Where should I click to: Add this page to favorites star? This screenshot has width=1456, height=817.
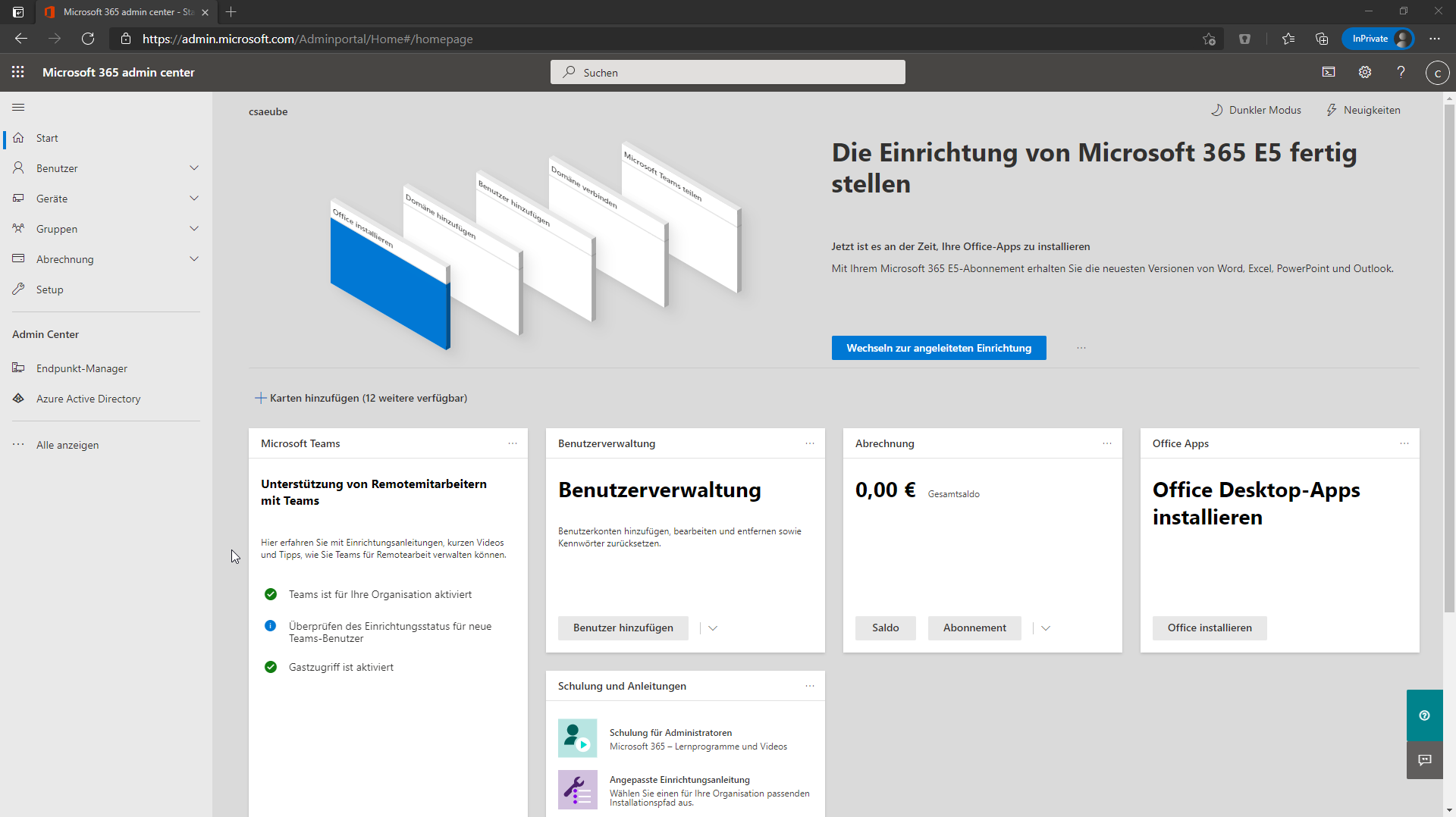click(x=1209, y=39)
